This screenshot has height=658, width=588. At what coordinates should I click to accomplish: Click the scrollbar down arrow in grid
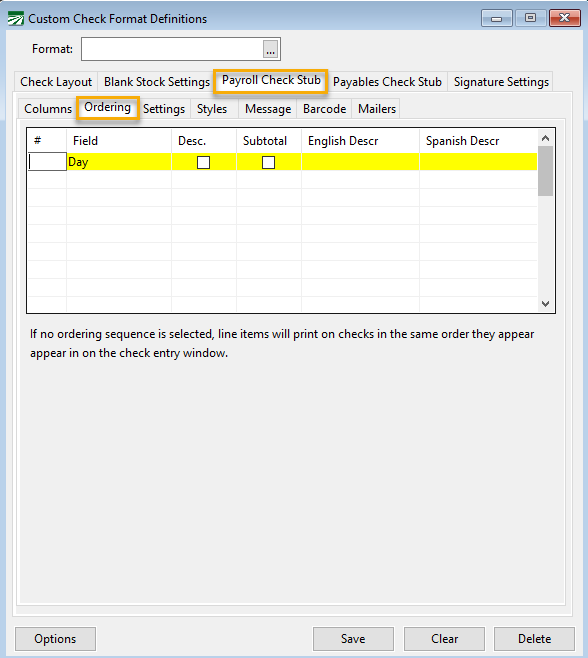click(x=546, y=303)
